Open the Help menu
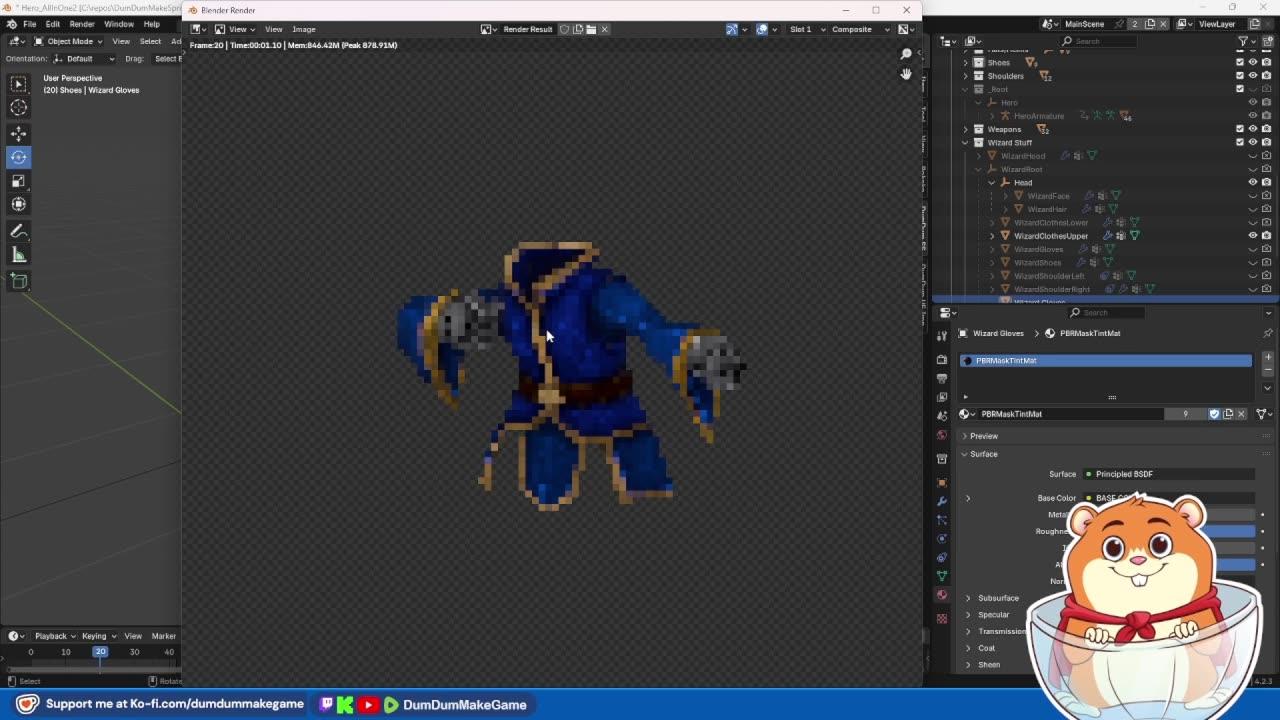Viewport: 1280px width, 720px height. (152, 24)
